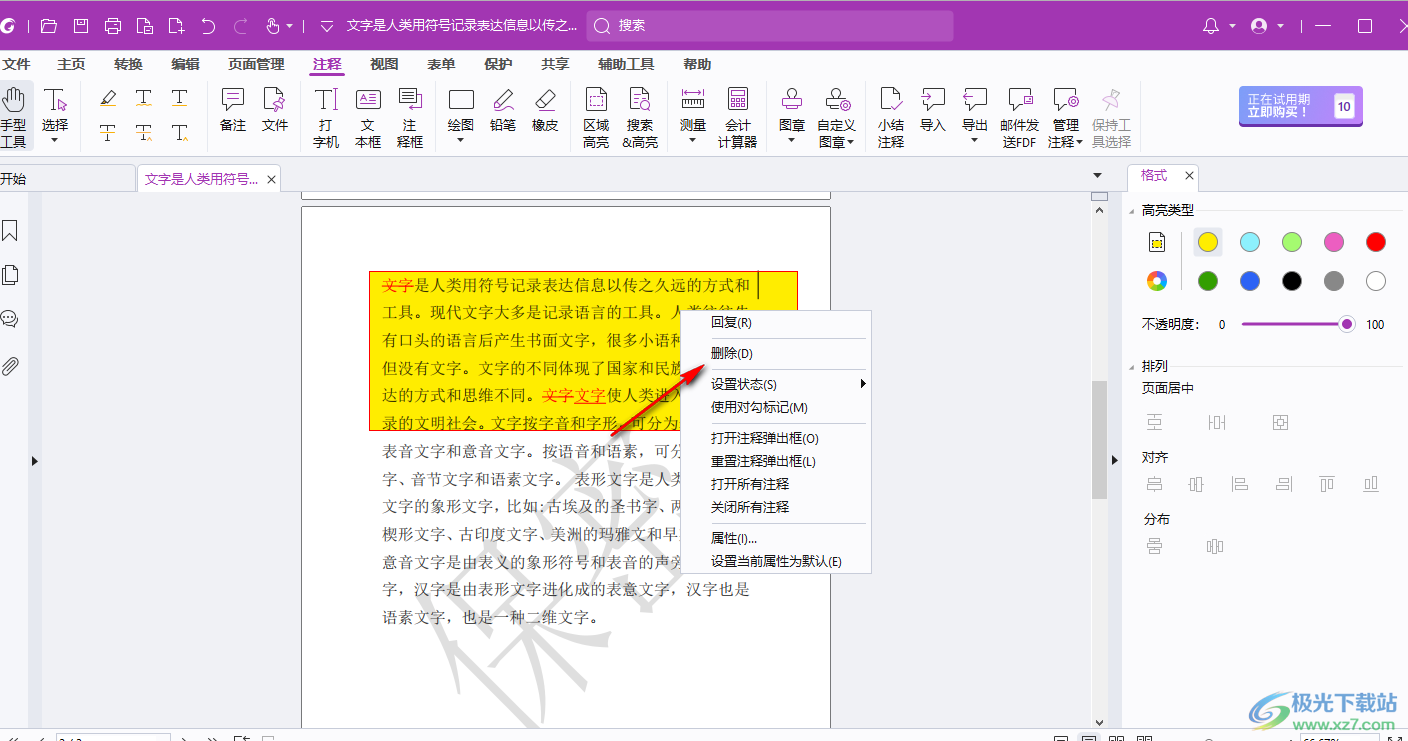
Task: Click Email FDF (邮件发送FDF)
Action: (x=1020, y=118)
